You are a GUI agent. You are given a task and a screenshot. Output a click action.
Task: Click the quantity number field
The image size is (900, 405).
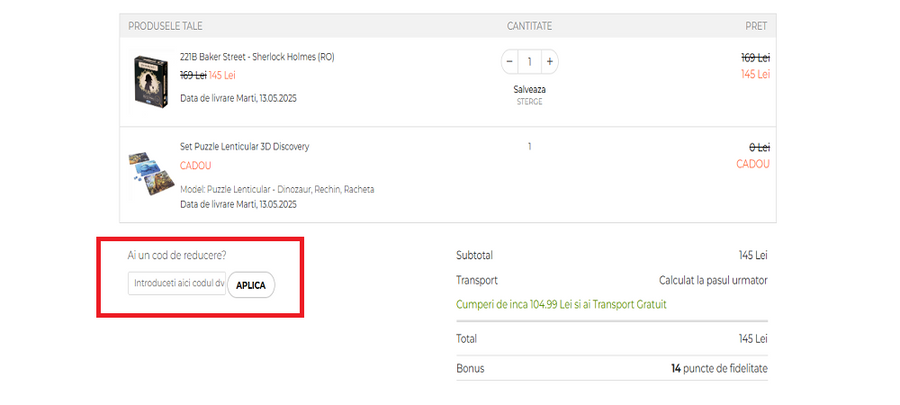tap(529, 61)
